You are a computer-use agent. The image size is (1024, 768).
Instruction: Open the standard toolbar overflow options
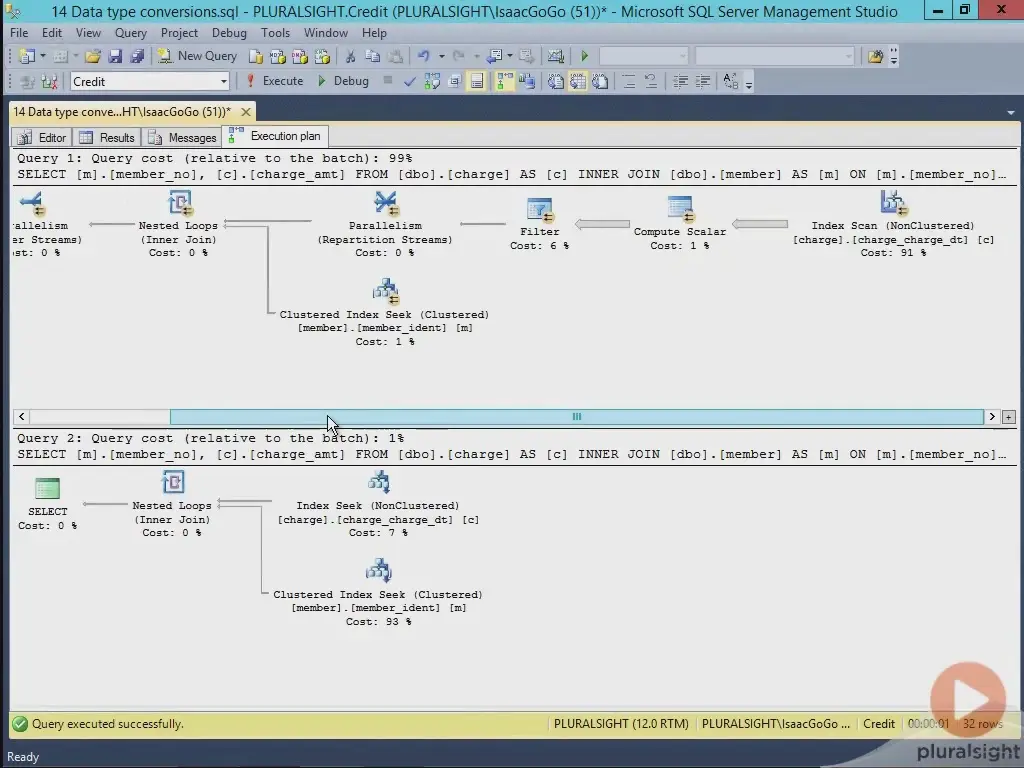893,56
